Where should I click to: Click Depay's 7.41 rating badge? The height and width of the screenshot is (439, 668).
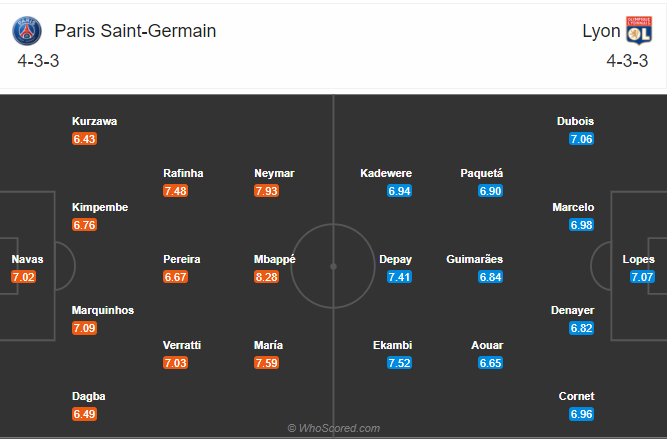coord(399,276)
